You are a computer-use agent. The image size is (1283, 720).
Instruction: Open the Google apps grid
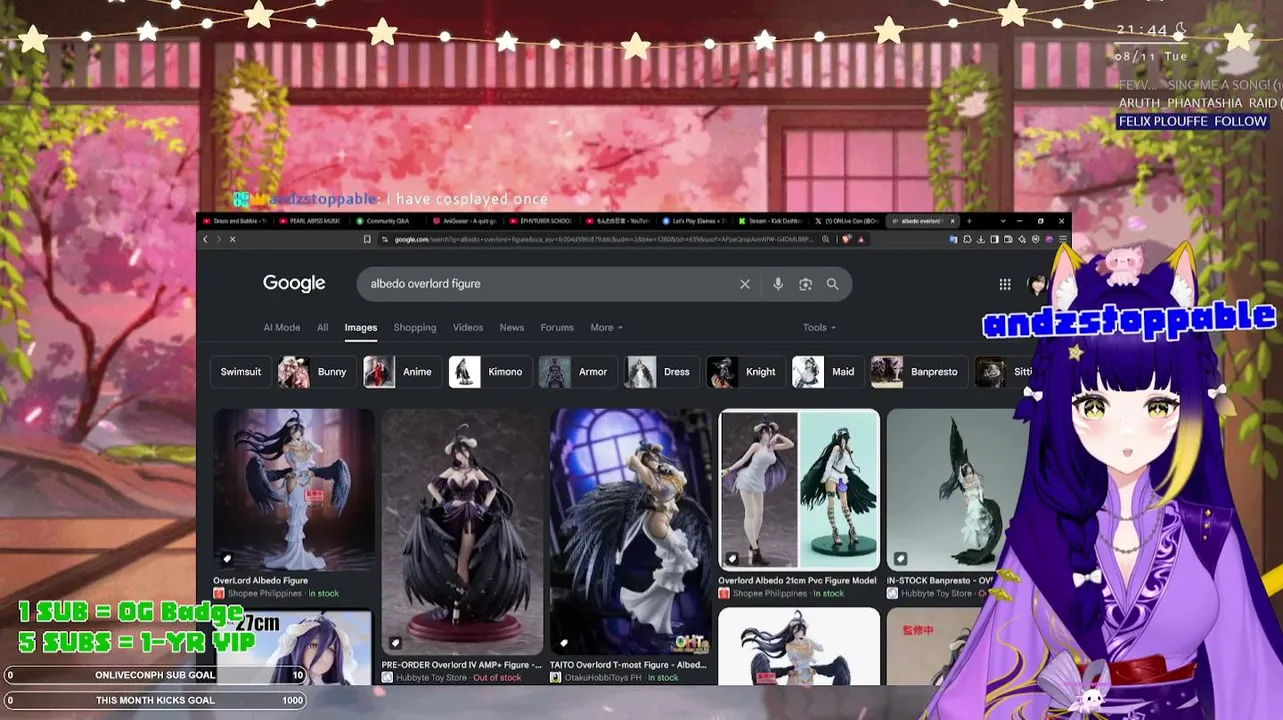[1005, 284]
